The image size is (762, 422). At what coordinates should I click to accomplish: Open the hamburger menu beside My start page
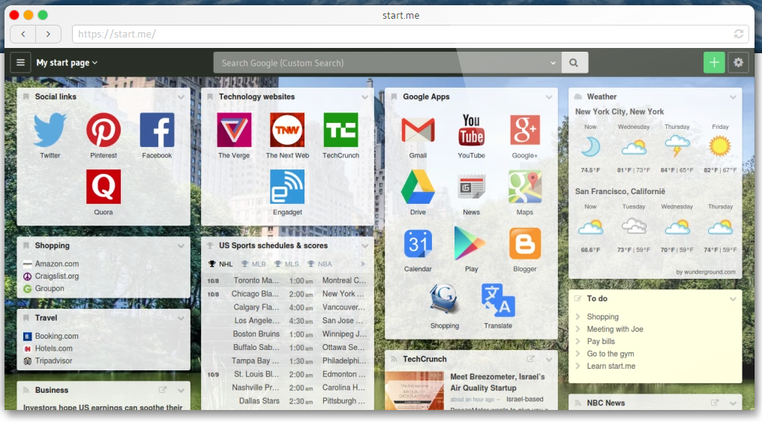point(20,63)
